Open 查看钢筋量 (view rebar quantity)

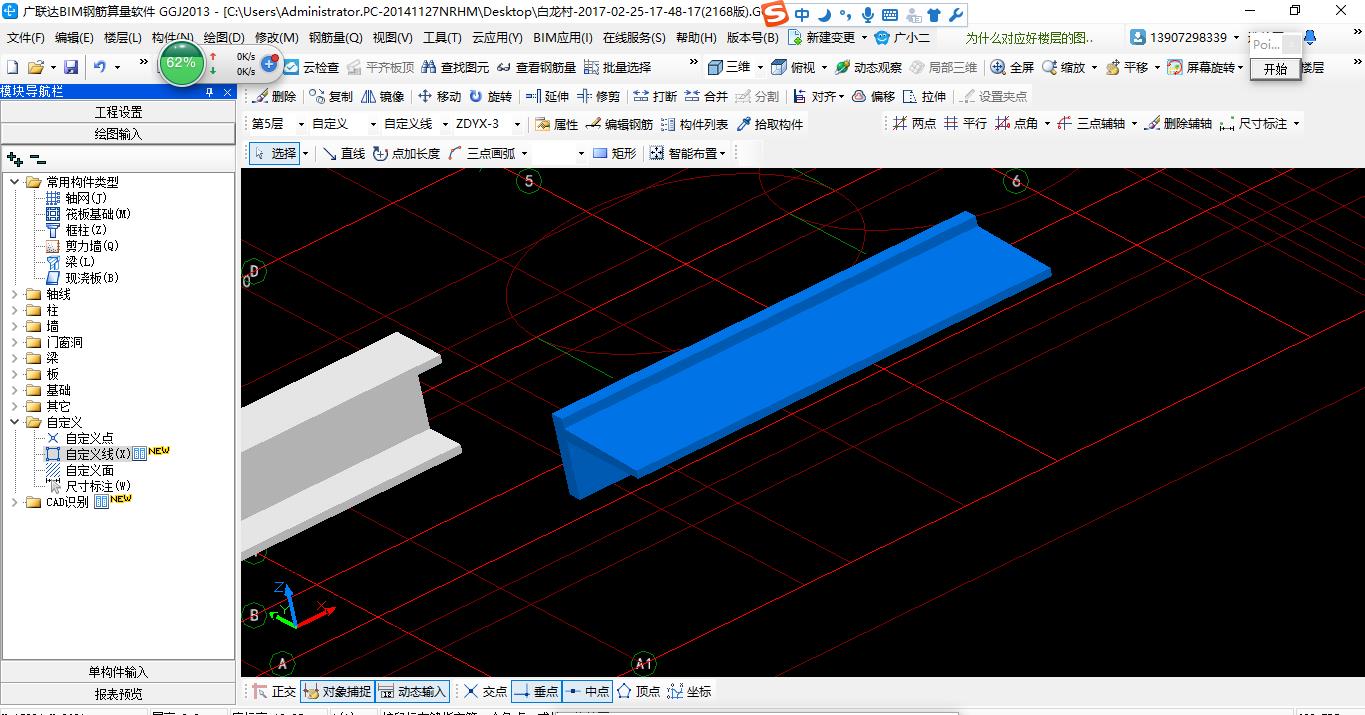click(x=535, y=68)
